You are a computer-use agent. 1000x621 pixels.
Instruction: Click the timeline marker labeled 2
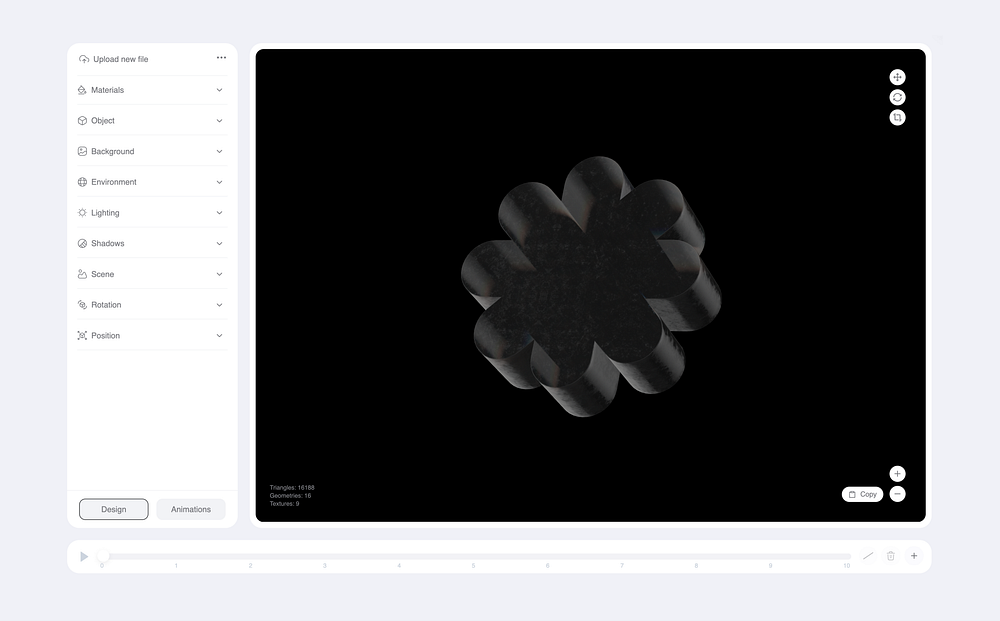point(251,566)
